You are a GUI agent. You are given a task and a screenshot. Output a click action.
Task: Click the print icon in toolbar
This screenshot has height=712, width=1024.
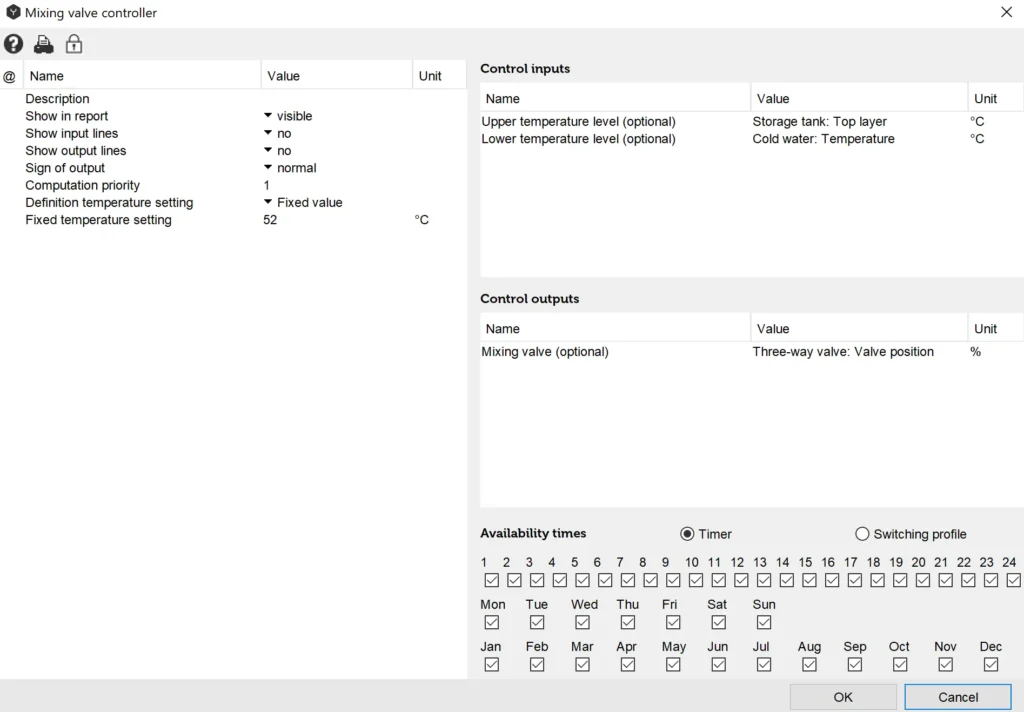44,44
